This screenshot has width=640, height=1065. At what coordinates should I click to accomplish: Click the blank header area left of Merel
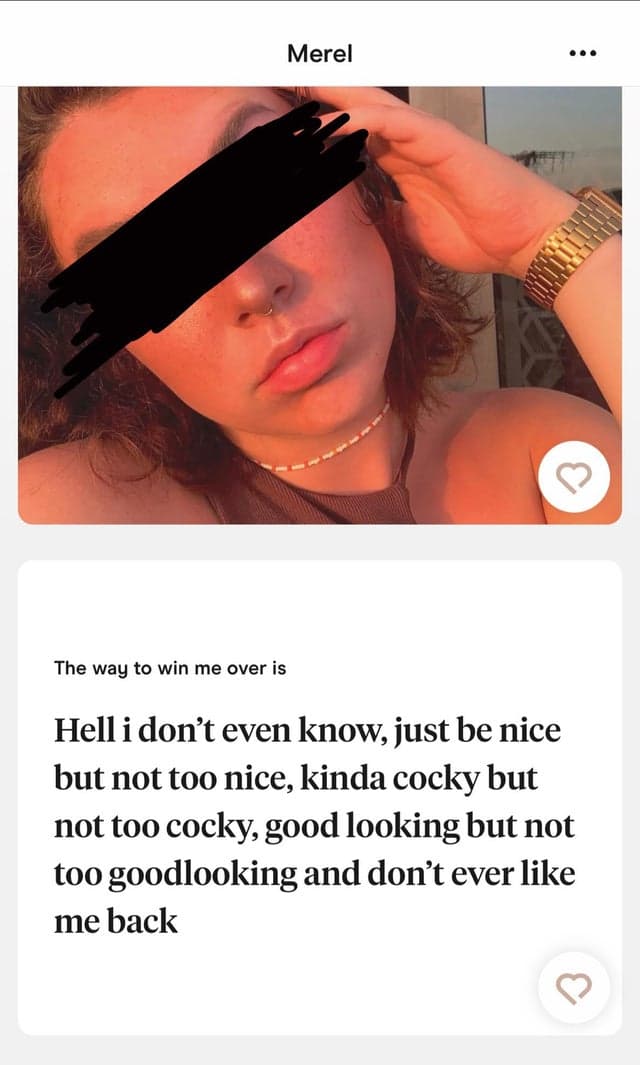point(136,53)
